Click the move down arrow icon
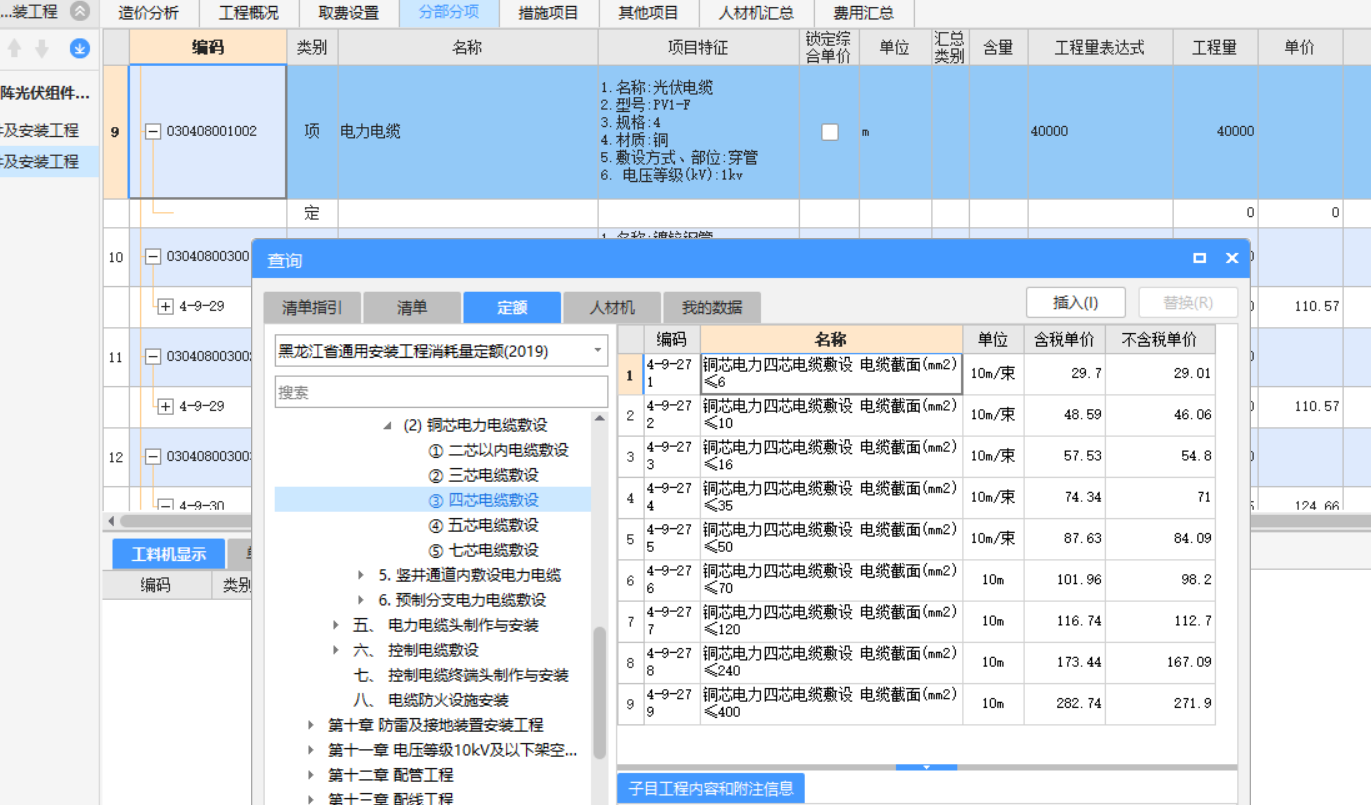 [42, 48]
